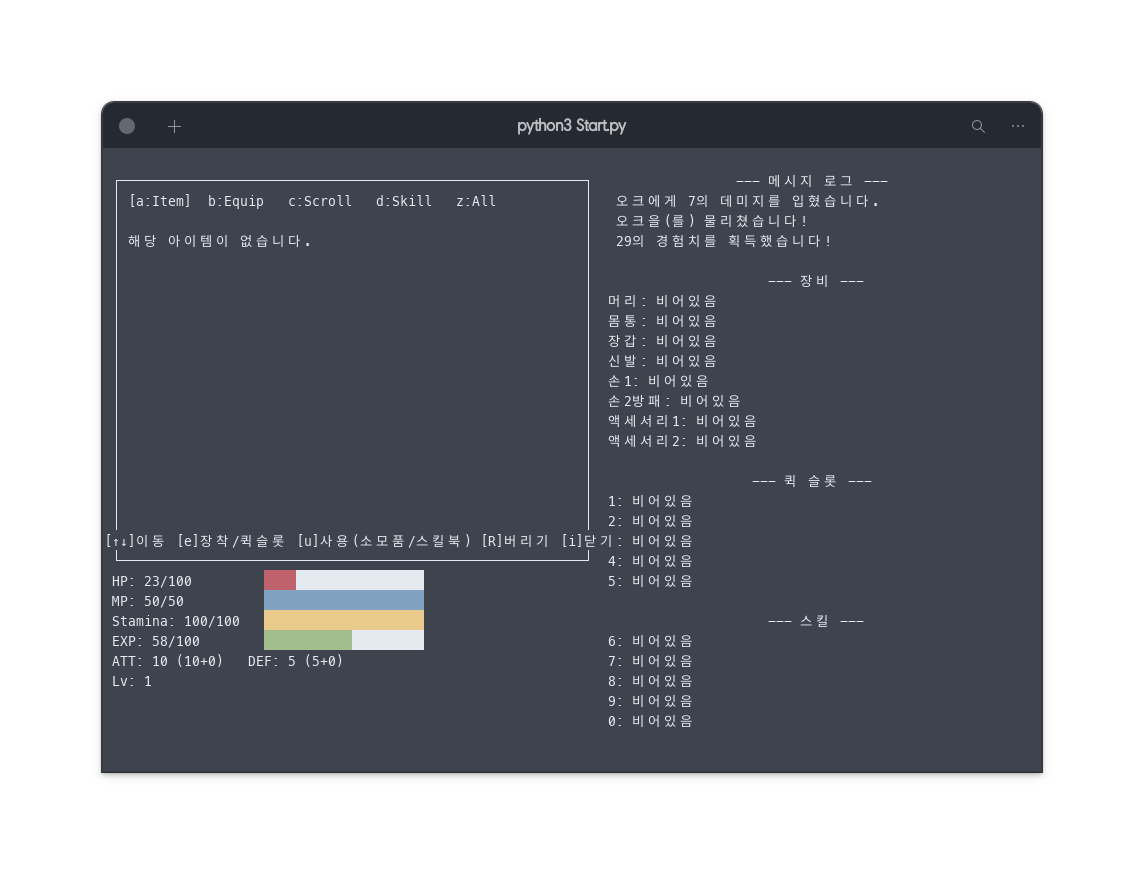Select the a:Item inventory tab
The height and width of the screenshot is (874, 1144).
[160, 201]
